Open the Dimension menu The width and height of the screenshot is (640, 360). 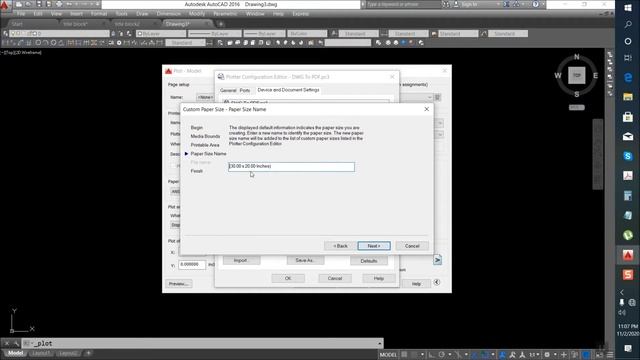click(x=169, y=14)
